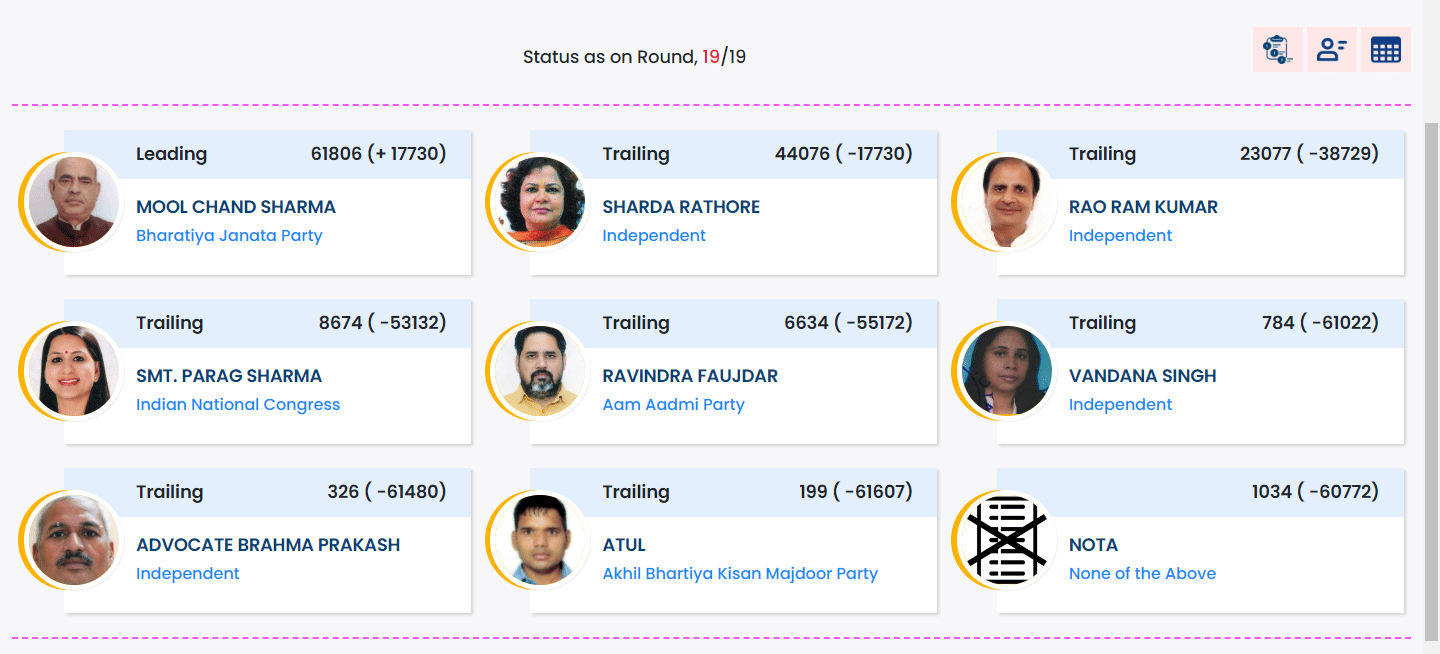1440x654 pixels.
Task: Click Akhil Bhartiya Kisan Majdoor Party label
Action: click(x=740, y=574)
